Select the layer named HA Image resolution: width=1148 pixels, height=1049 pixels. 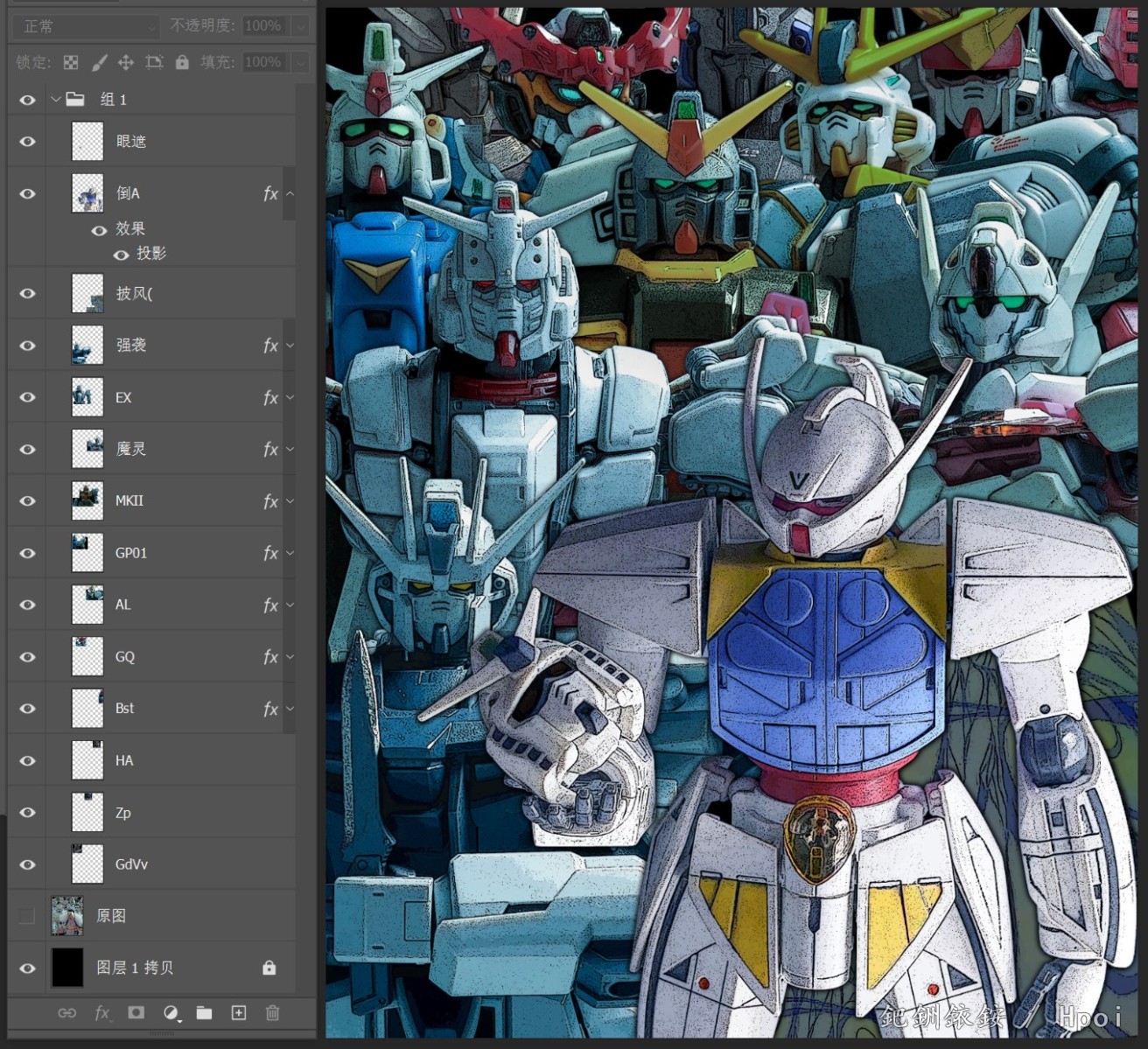pyautogui.click(x=124, y=760)
